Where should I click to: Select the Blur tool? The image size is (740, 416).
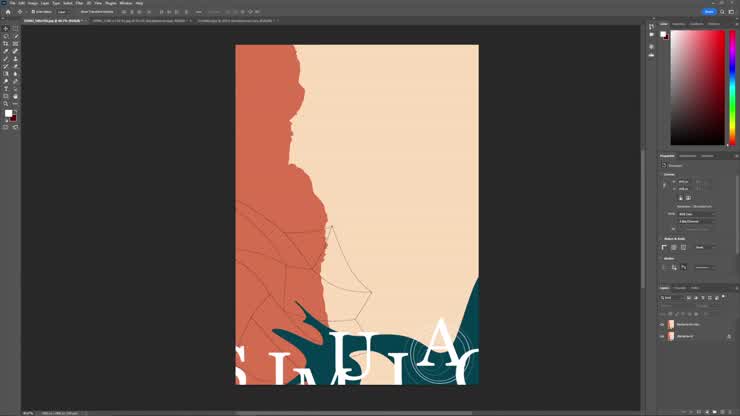tap(16, 74)
